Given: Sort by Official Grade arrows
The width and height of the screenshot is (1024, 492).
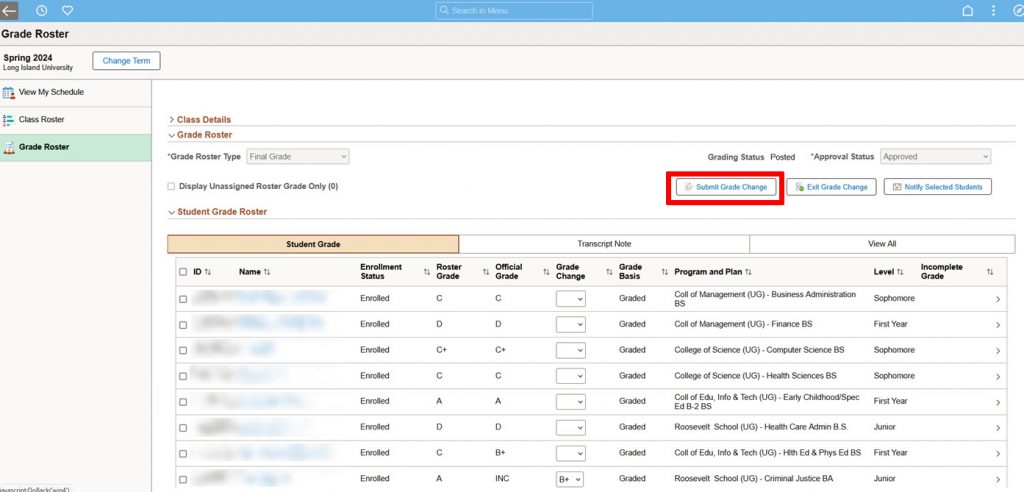Looking at the screenshot, I should [546, 272].
